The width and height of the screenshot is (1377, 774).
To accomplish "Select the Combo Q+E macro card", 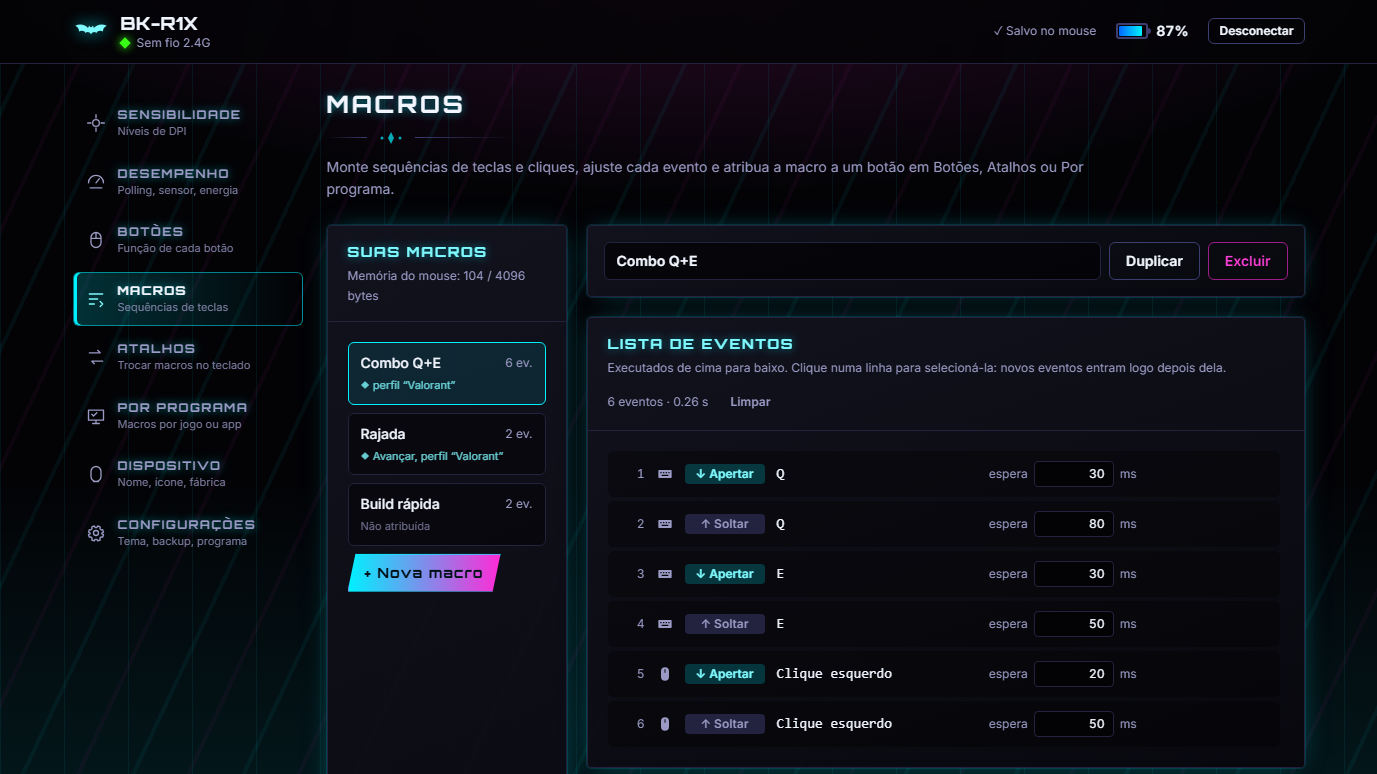I will (x=447, y=373).
